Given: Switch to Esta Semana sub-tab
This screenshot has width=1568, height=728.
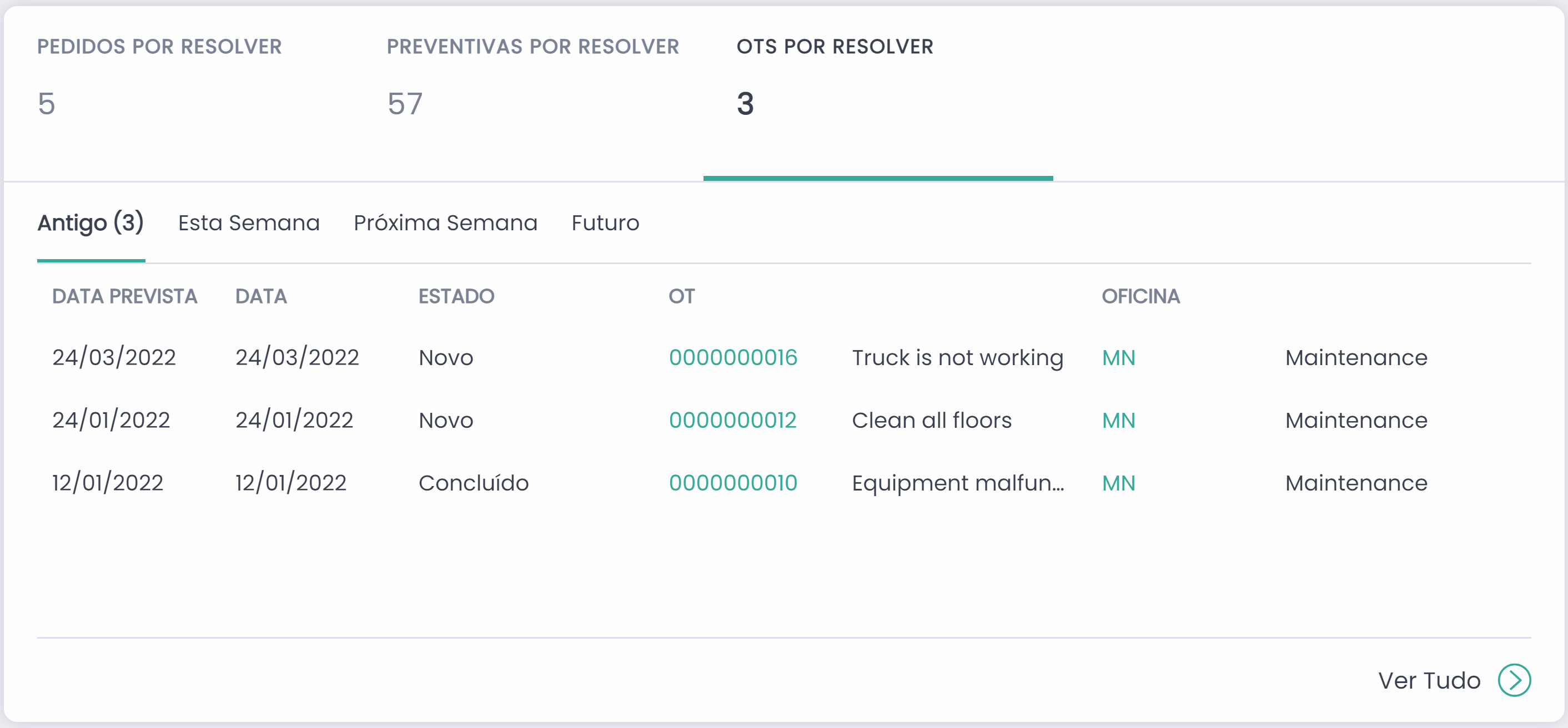Looking at the screenshot, I should coord(248,223).
